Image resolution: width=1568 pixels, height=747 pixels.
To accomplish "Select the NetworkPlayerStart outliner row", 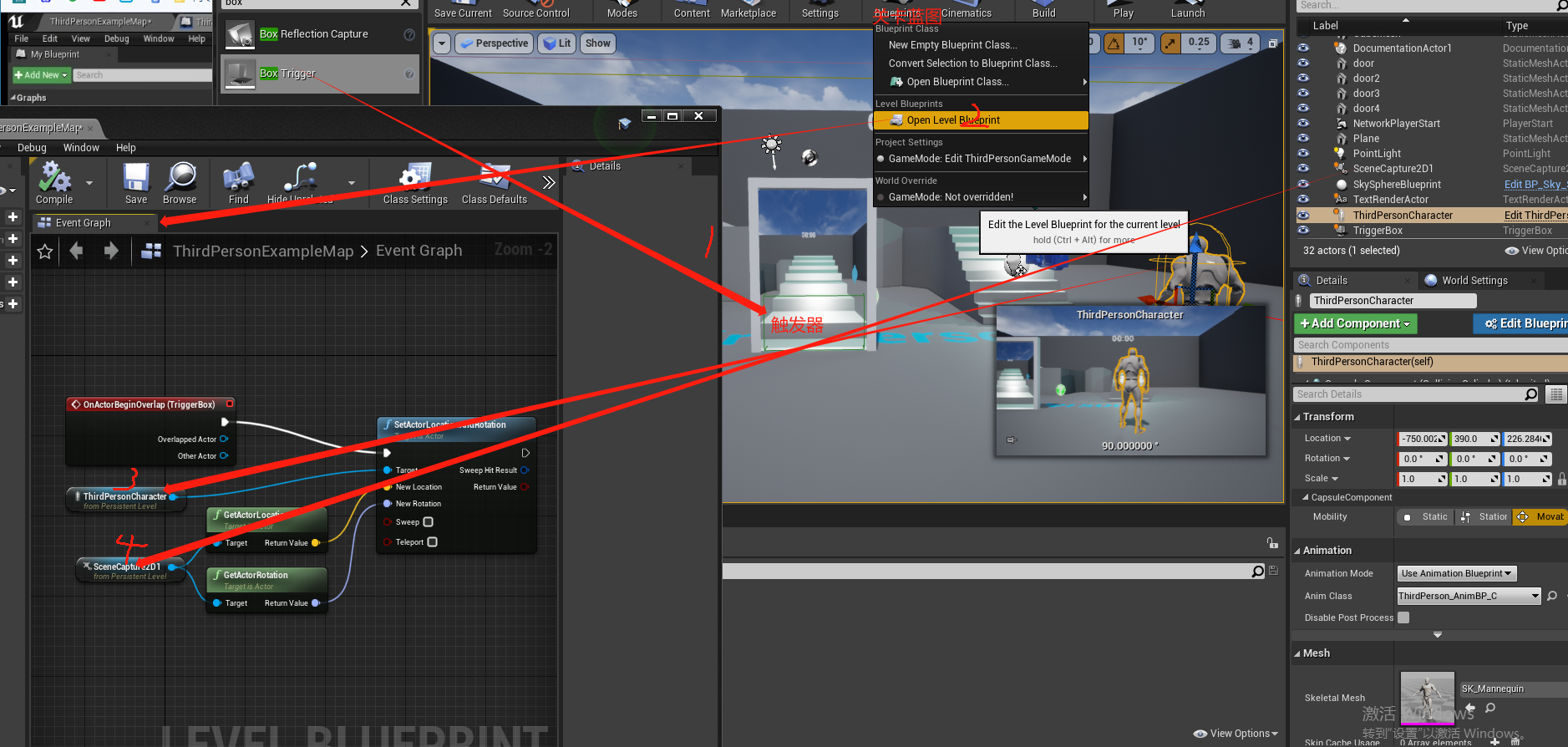I will 1429,124.
